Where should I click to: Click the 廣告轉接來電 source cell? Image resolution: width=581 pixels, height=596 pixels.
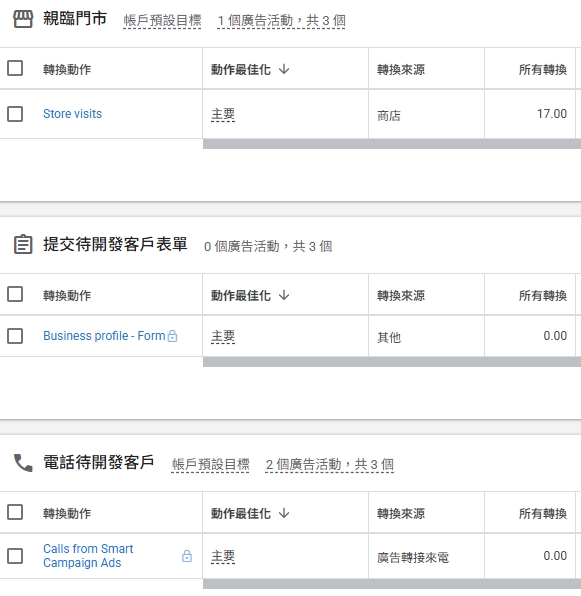413,557
